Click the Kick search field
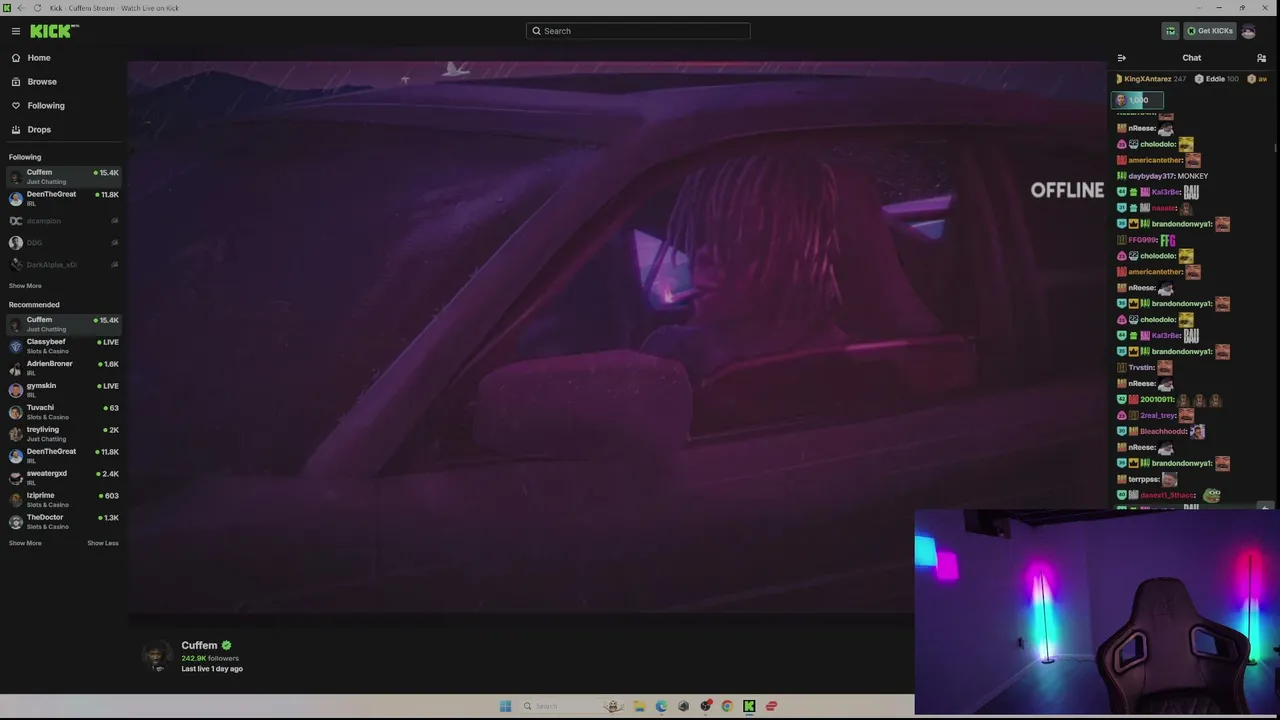The image size is (1280, 720). (638, 31)
